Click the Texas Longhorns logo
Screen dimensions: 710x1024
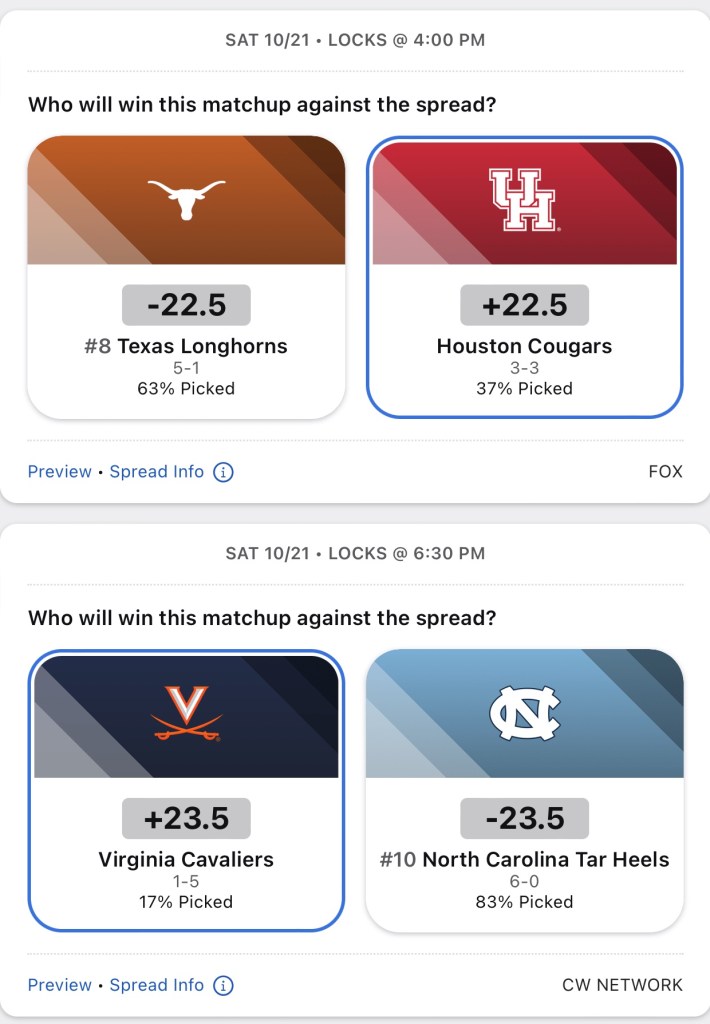pyautogui.click(x=186, y=199)
